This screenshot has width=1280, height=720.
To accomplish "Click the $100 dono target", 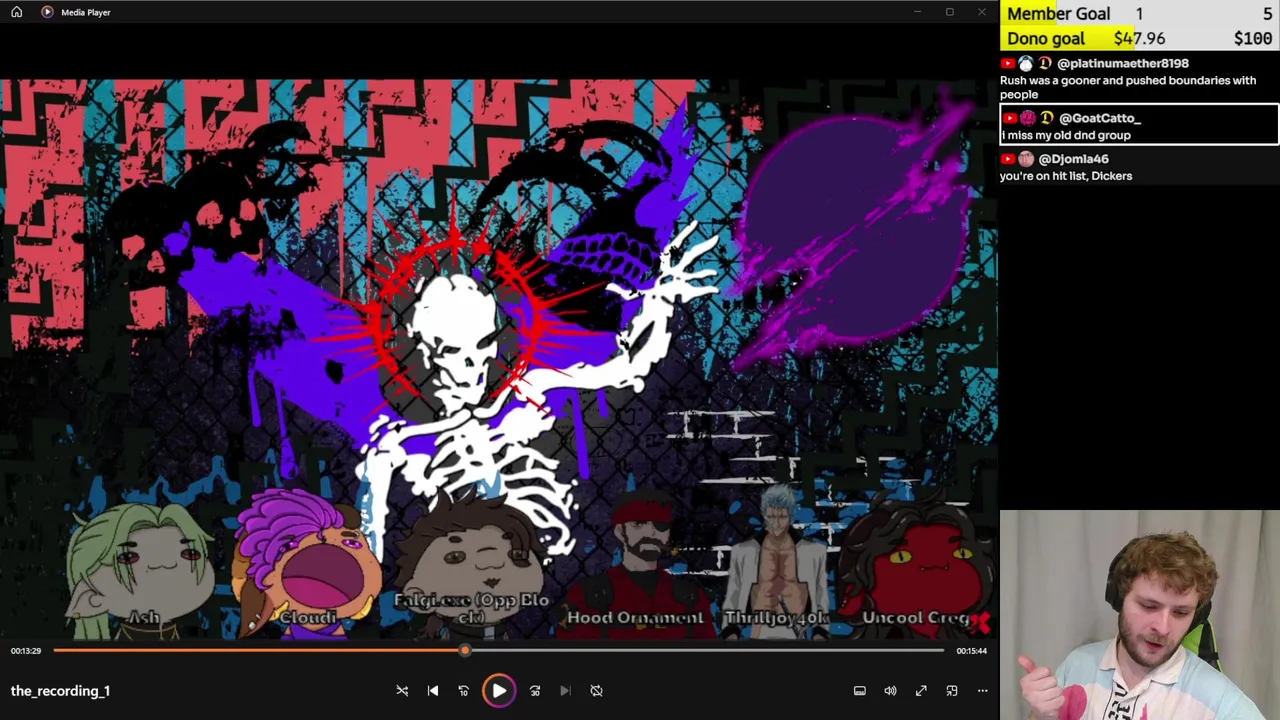I will pyautogui.click(x=1252, y=38).
